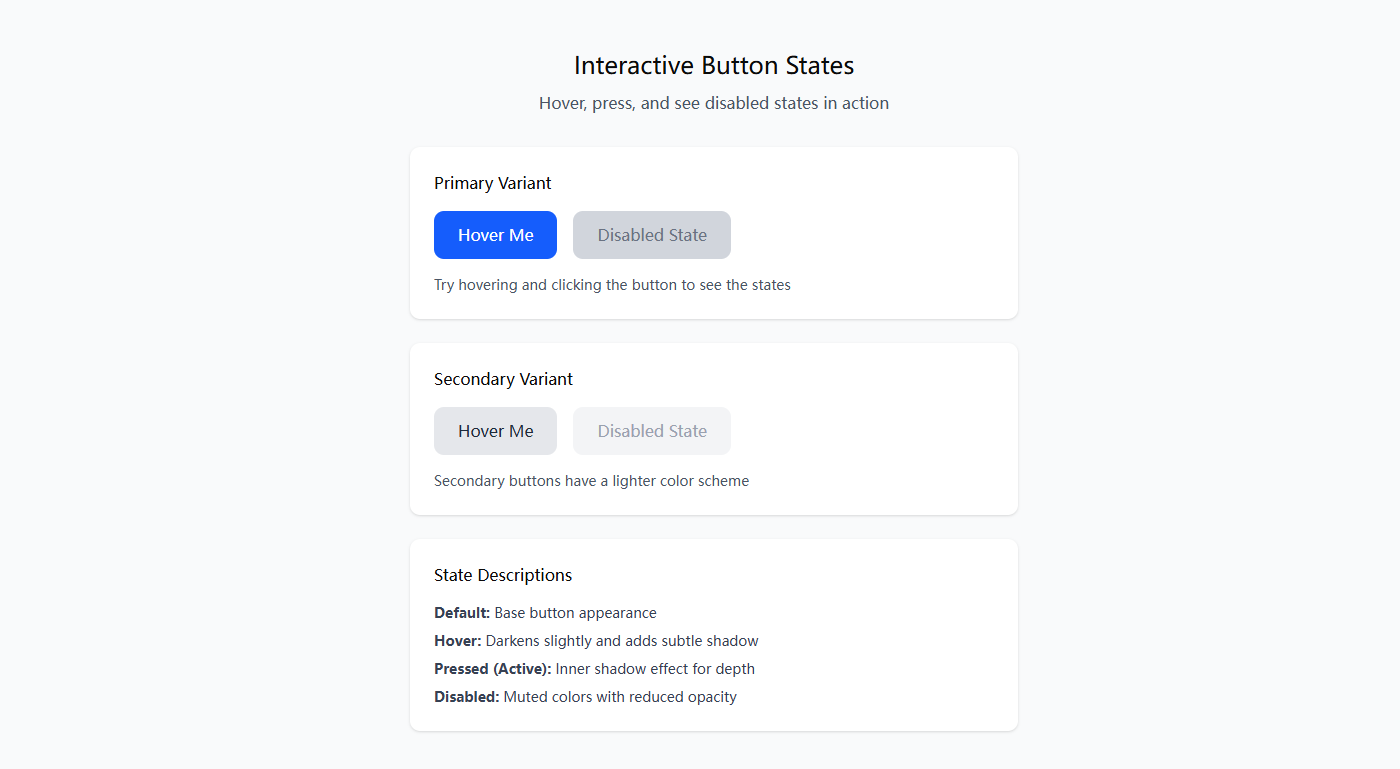This screenshot has height=769, width=1400.
Task: Click the bold Disabled: label in descriptions
Action: click(466, 697)
